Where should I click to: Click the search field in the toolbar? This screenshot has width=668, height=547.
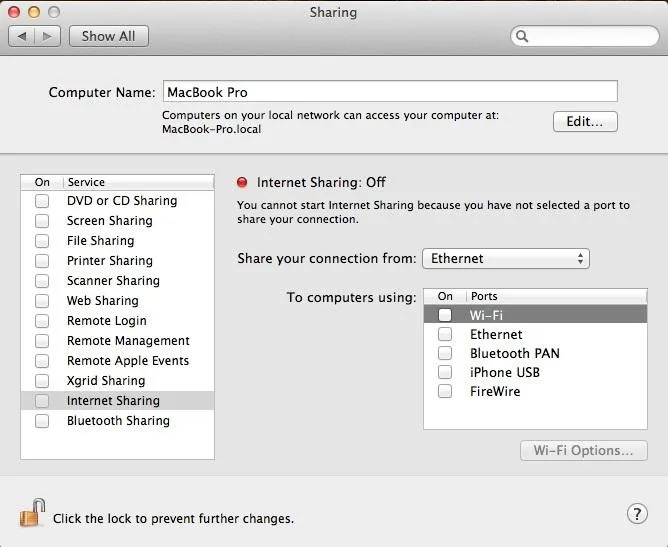click(x=584, y=36)
